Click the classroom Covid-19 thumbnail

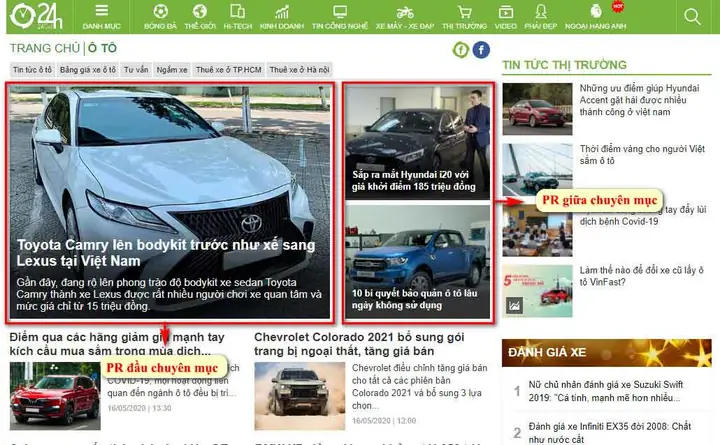point(537,231)
